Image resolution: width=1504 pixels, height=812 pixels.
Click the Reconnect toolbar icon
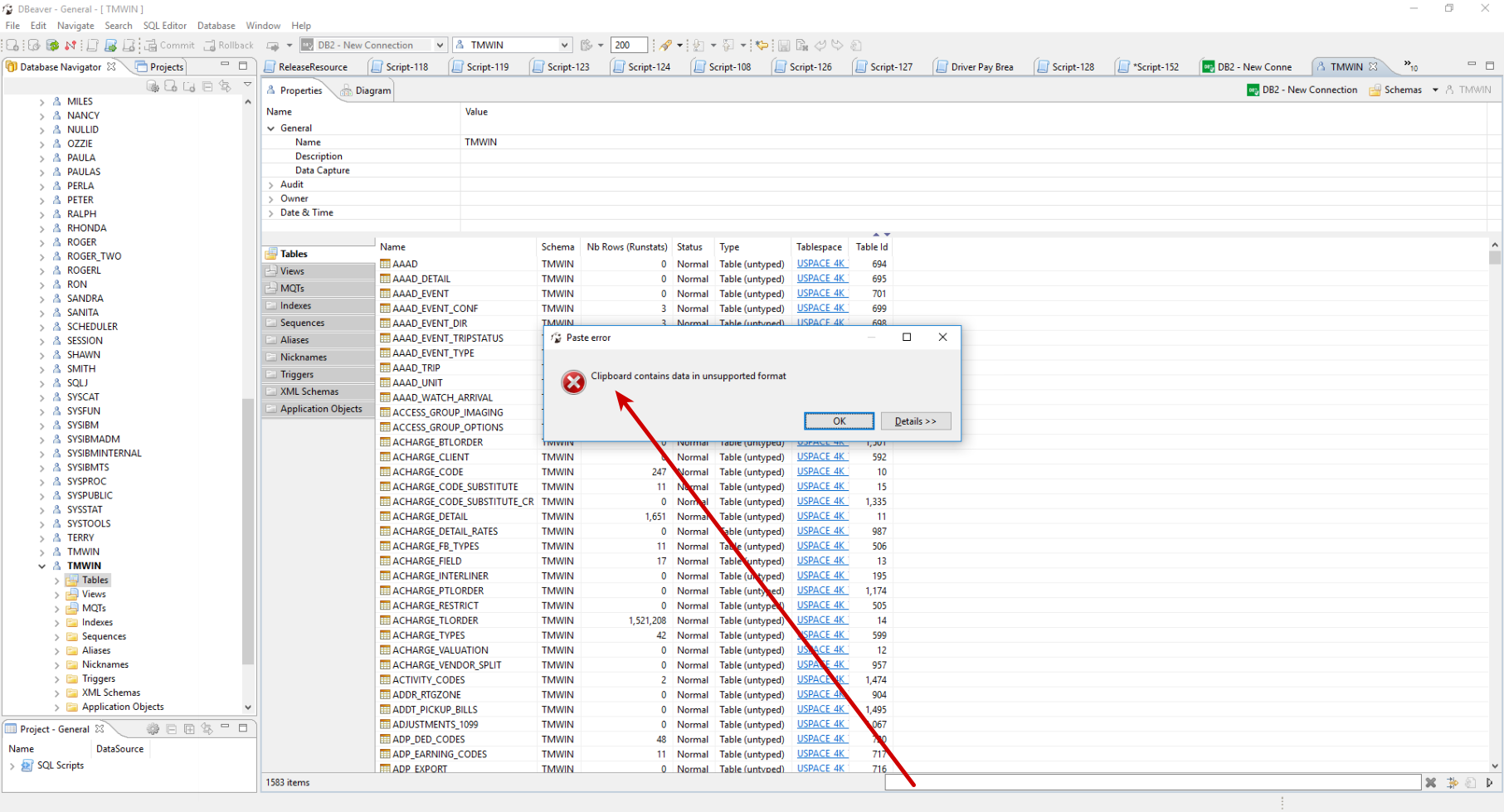point(52,46)
